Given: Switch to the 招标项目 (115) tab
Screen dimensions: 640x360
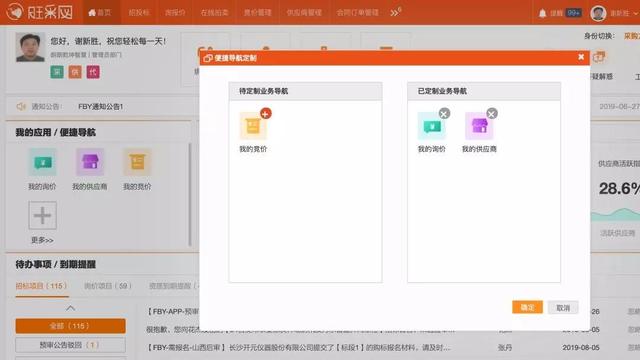Looking at the screenshot, I should (42, 286).
